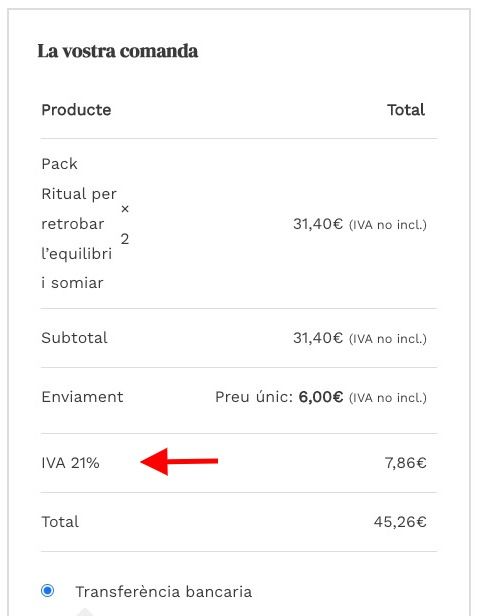The image size is (492, 616).
Task: Click the bold 6,00€ shipping price
Action: pyautogui.click(x=321, y=397)
